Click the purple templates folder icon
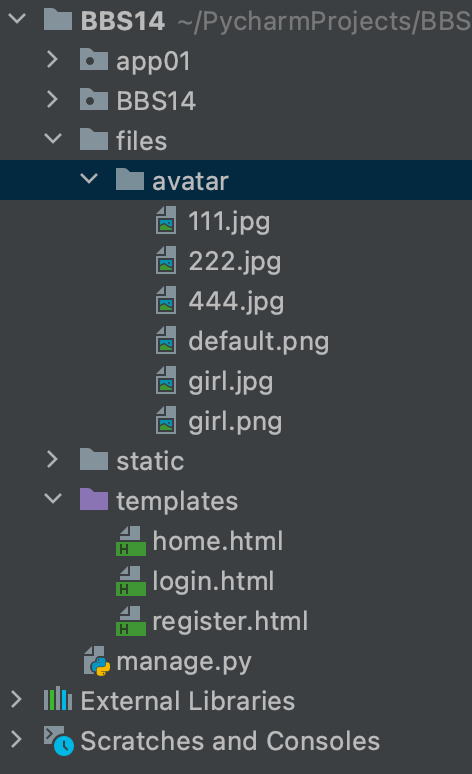472x774 pixels. coord(94,499)
